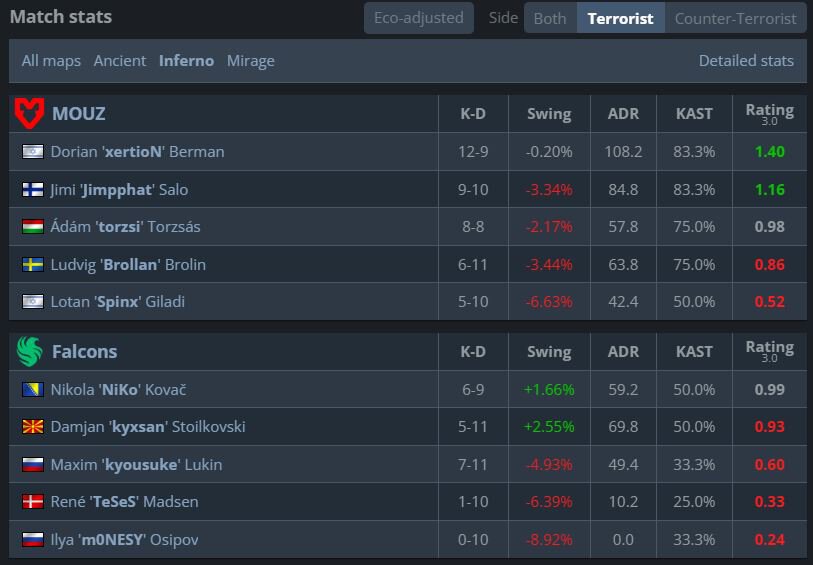This screenshot has width=813, height=565.
Task: Open Ilya 'm0NESY' Osipov's player page
Action: [124, 540]
